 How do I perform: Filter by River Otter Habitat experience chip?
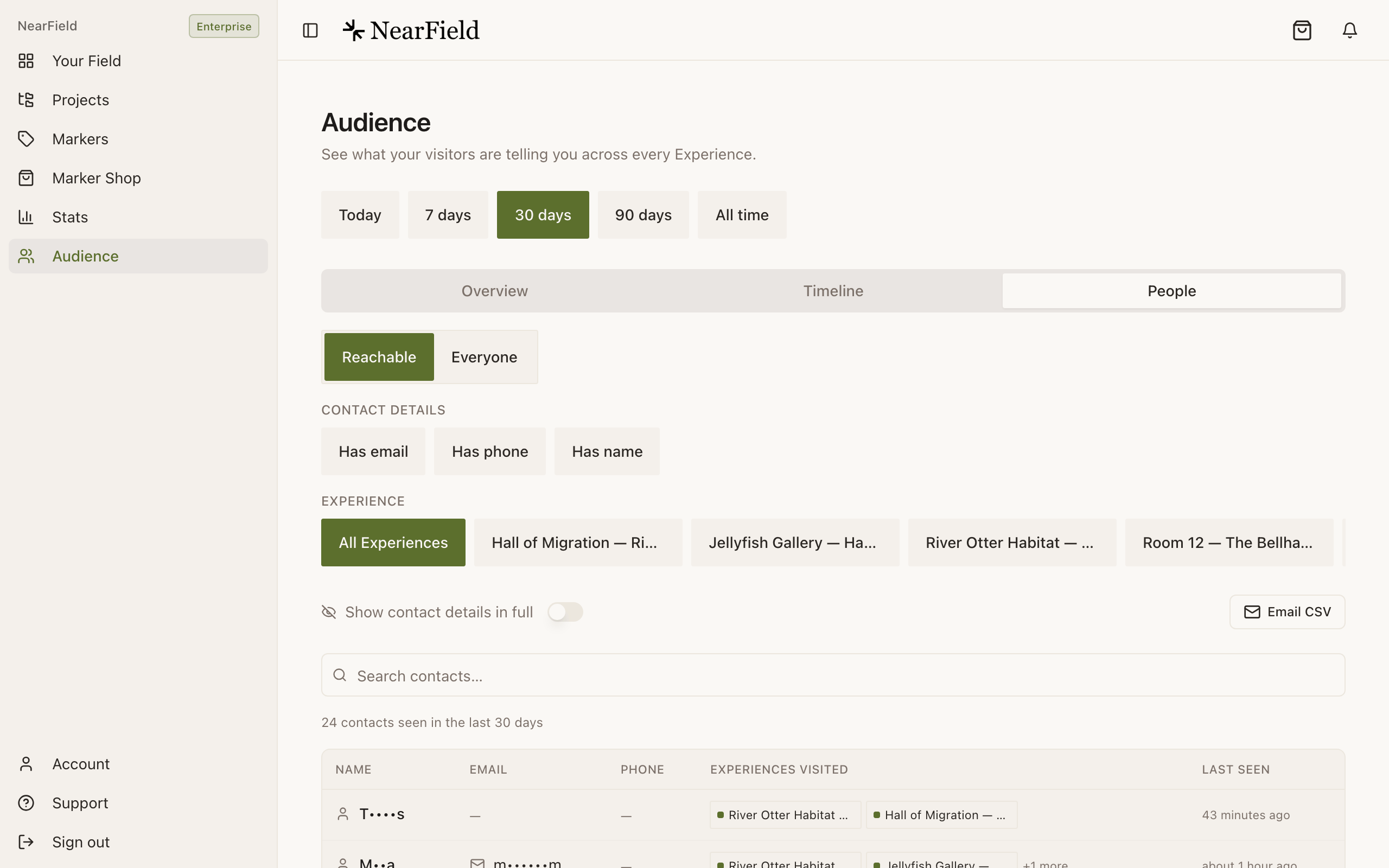click(1012, 542)
